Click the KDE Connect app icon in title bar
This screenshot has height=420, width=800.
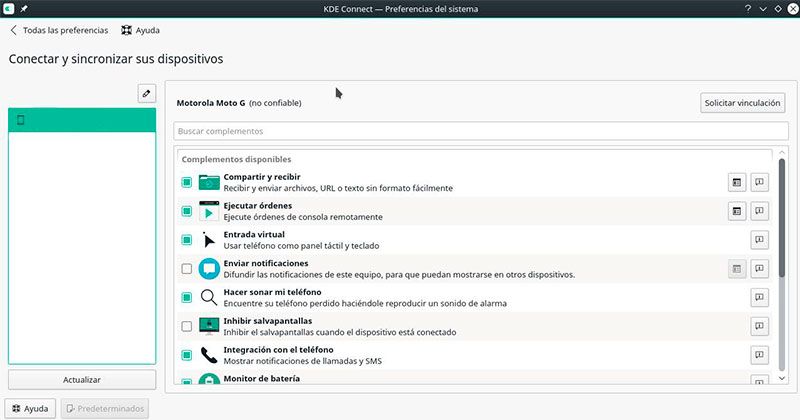coord(8,9)
